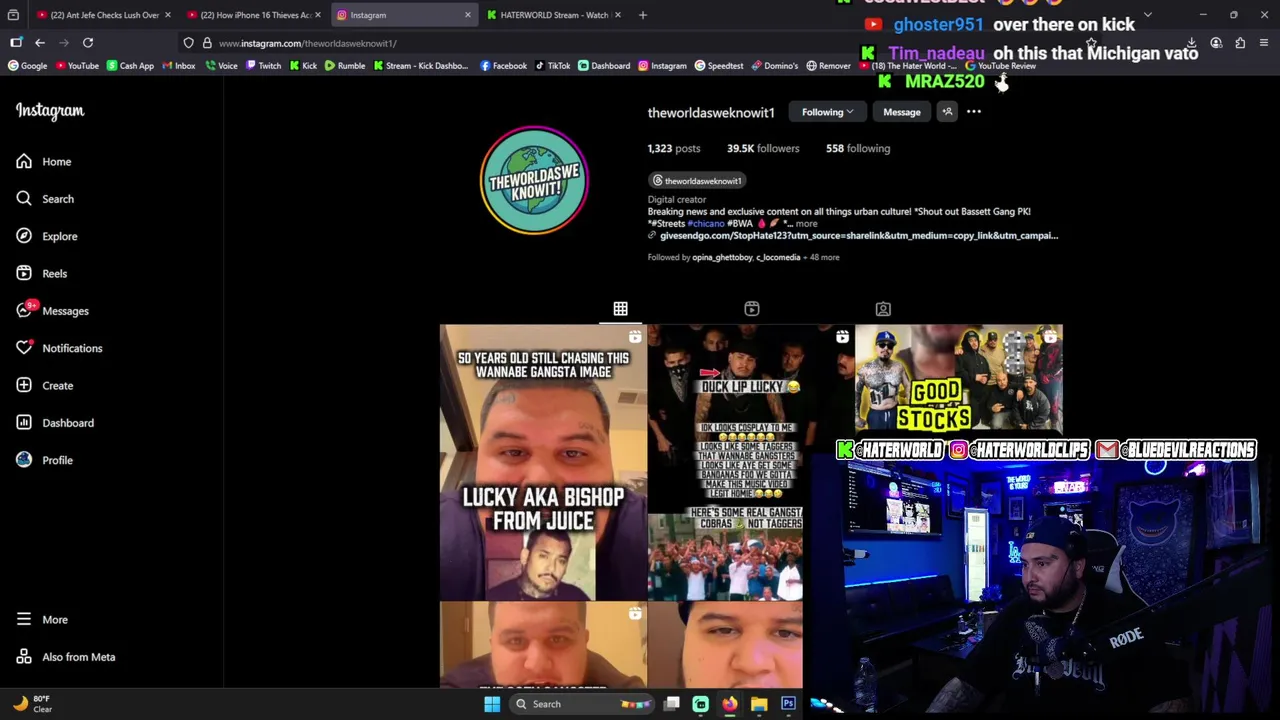Click Create in the Instagram sidebar
Viewport: 1280px width, 720px height.
45,385
